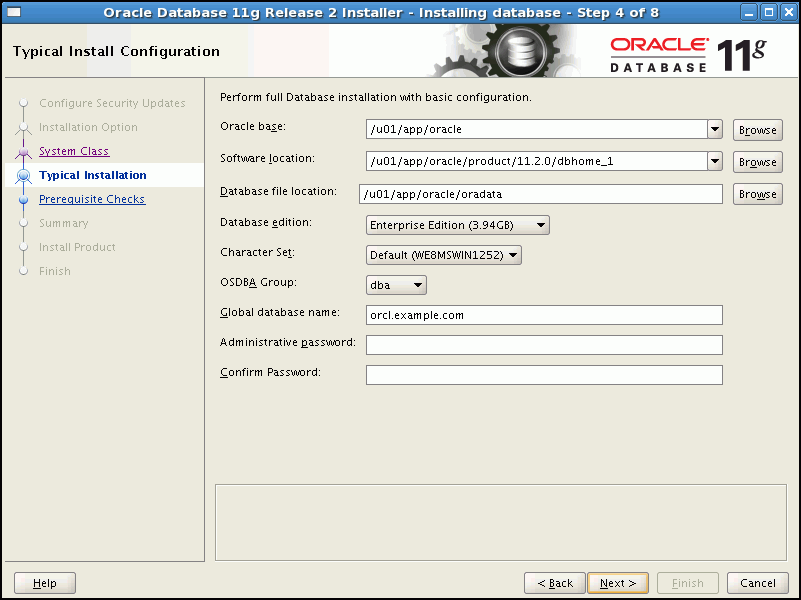Click the Next button
Viewport: 801px width, 600px height.
(617, 583)
